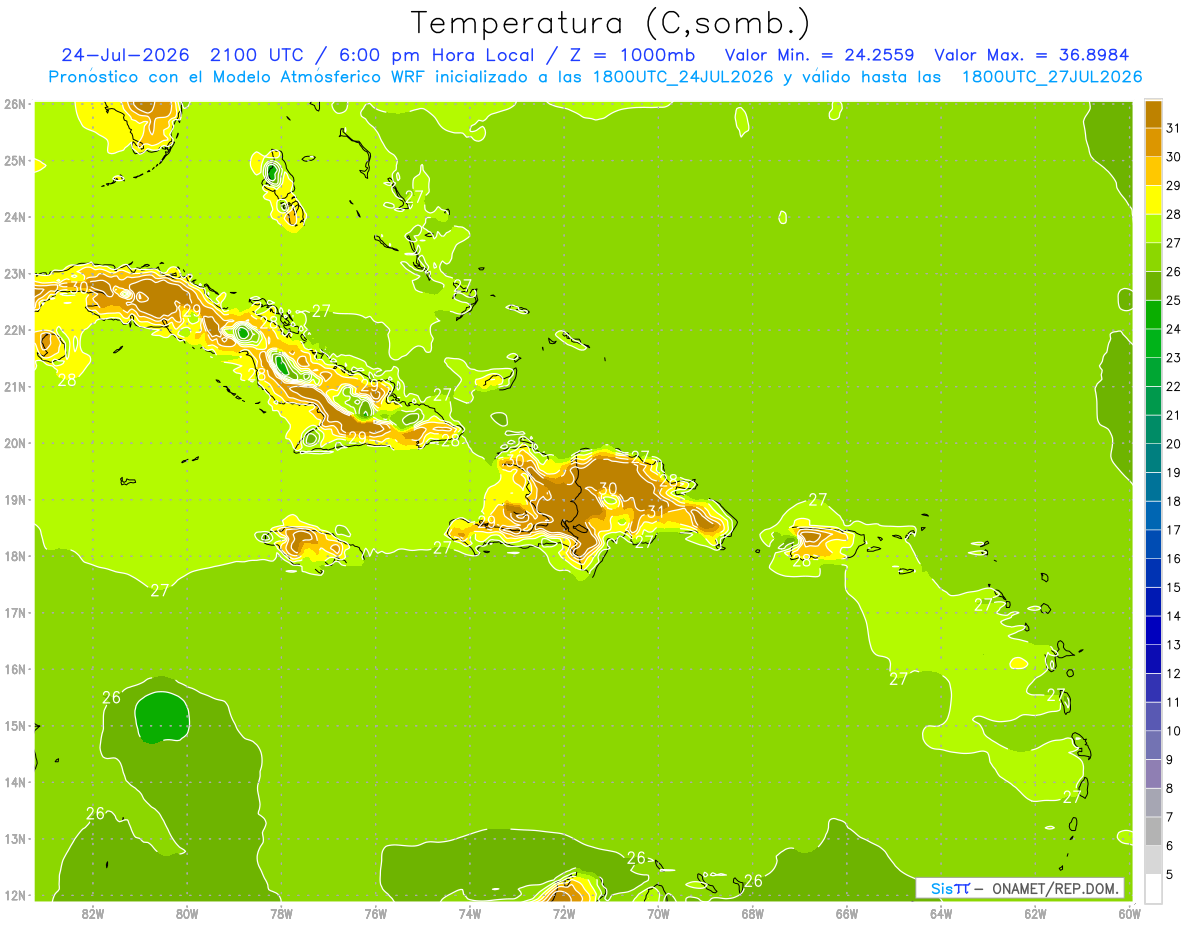Click the legend value '12'
The width and height of the screenshot is (1200, 927).
1173,674
